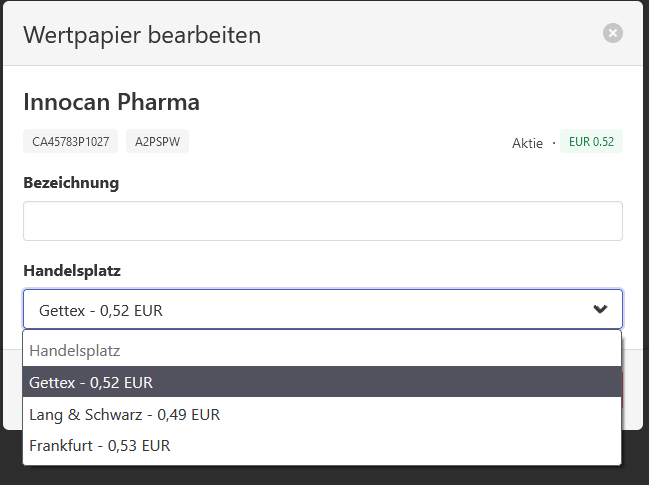Choose Lang & Schwarz - 0,49 EUR
The width and height of the screenshot is (649, 485).
pyautogui.click(x=322, y=414)
